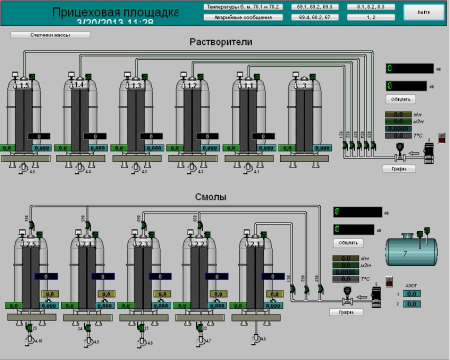Open the 8.1, 8.2, 8.3 screen
The image size is (450, 360).
371,7
